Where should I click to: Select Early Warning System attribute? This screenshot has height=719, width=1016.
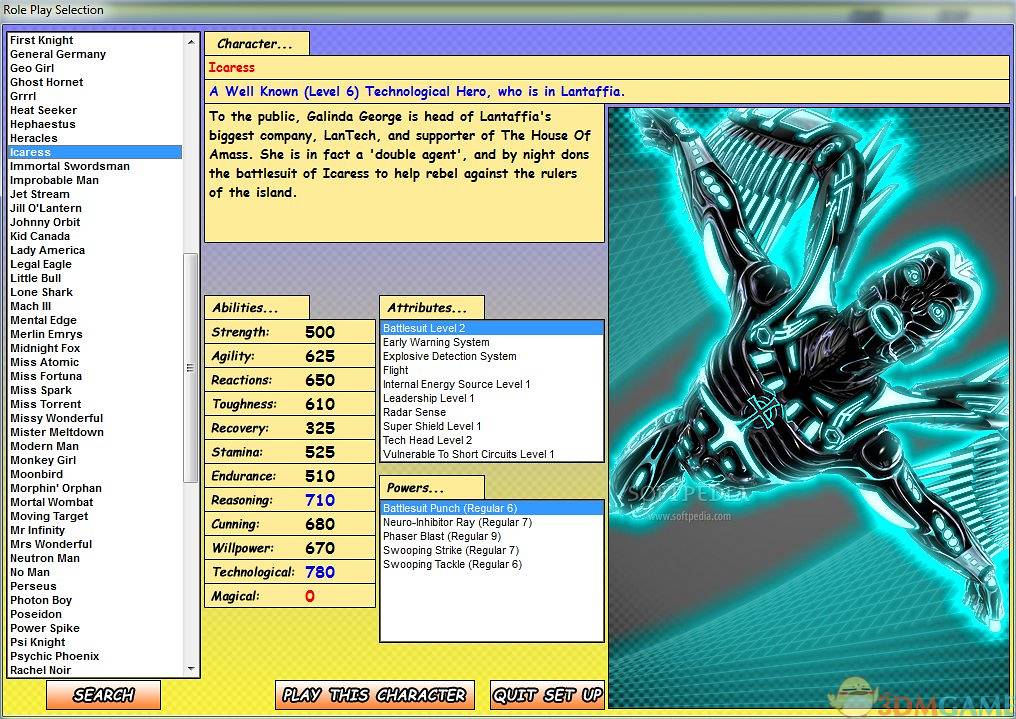tap(436, 342)
